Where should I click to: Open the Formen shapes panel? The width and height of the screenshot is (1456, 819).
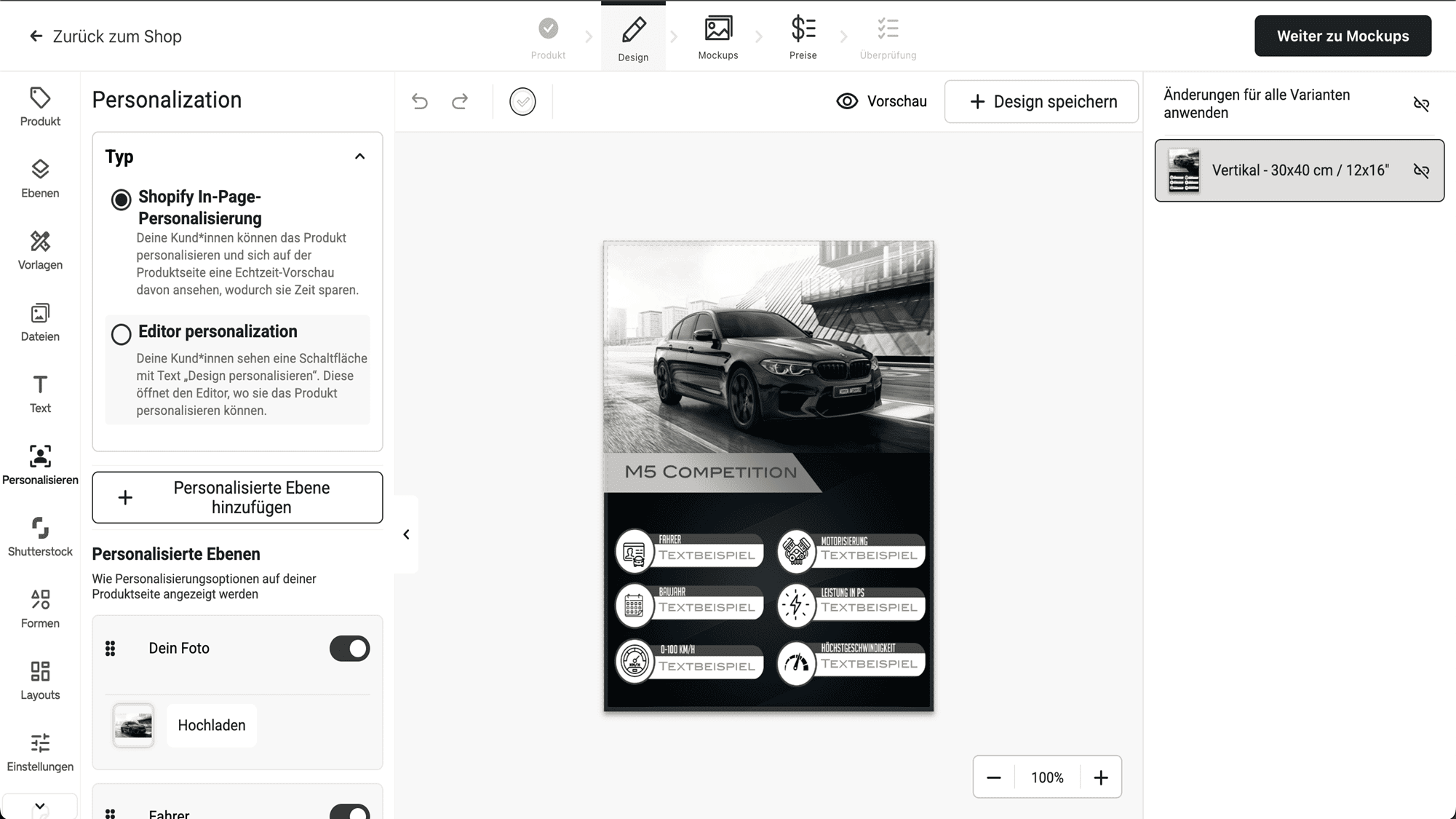[40, 609]
